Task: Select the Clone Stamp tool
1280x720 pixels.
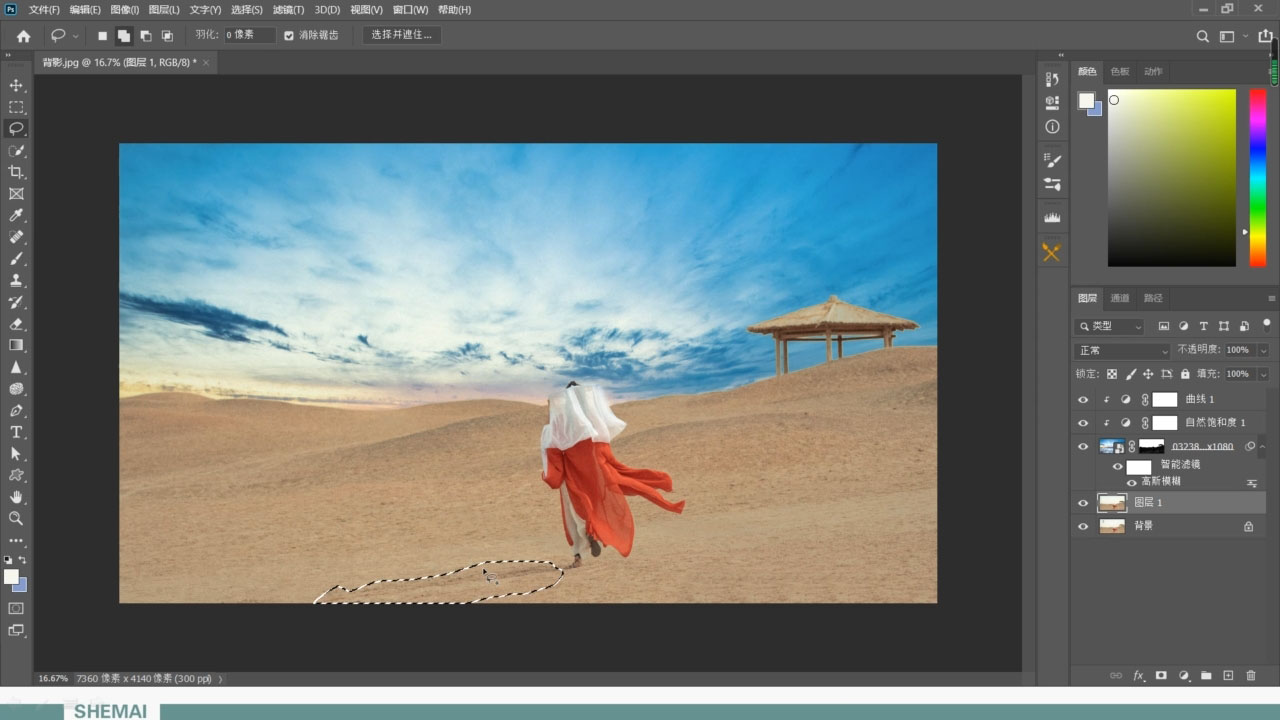Action: (x=16, y=280)
